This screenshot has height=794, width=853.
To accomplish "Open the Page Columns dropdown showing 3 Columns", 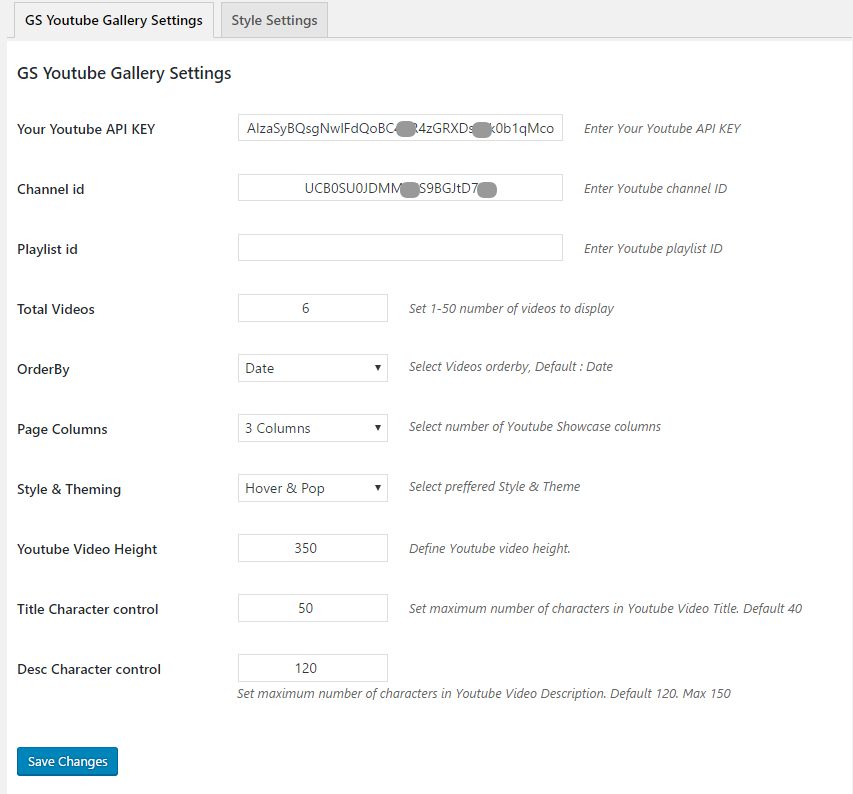I will 313,428.
